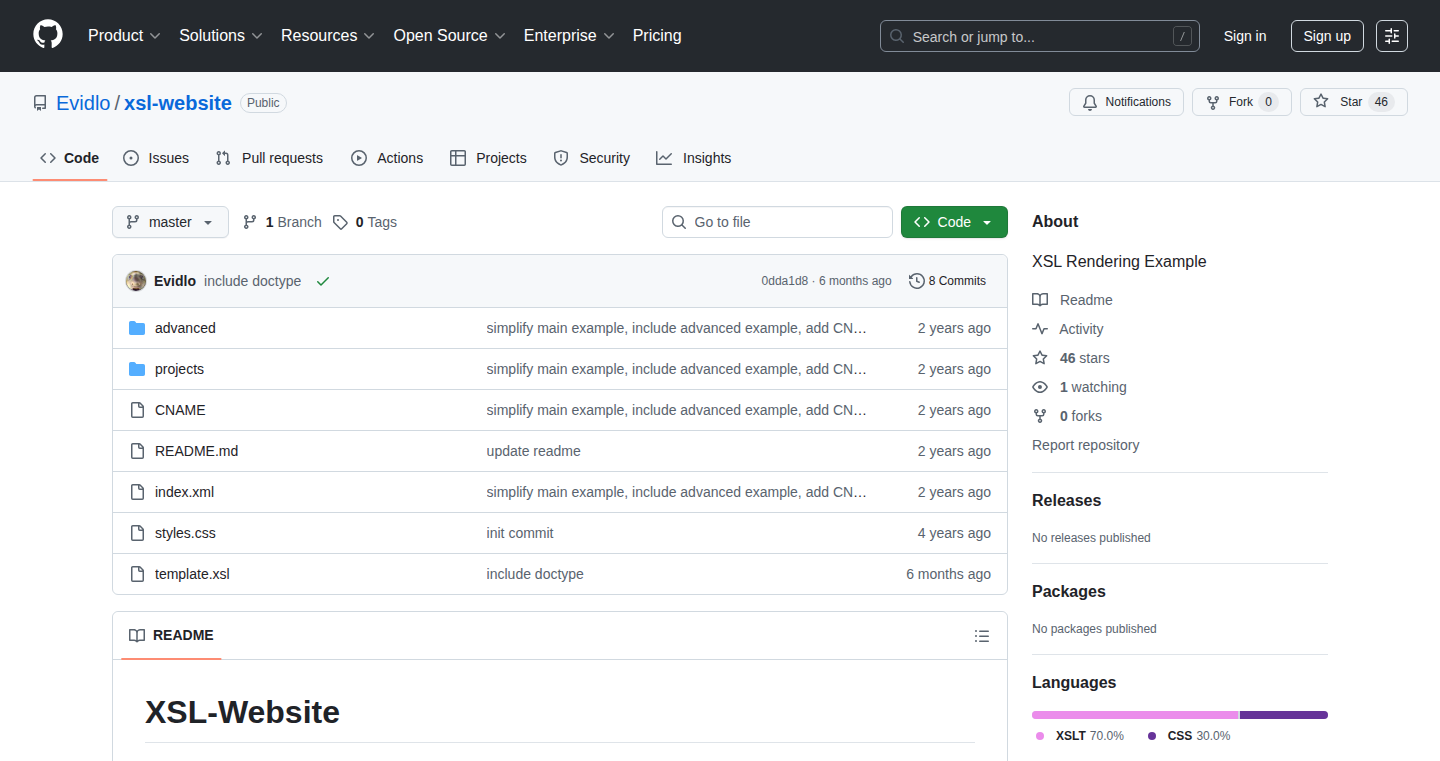Open the 'update readme' commit message

(x=533, y=451)
